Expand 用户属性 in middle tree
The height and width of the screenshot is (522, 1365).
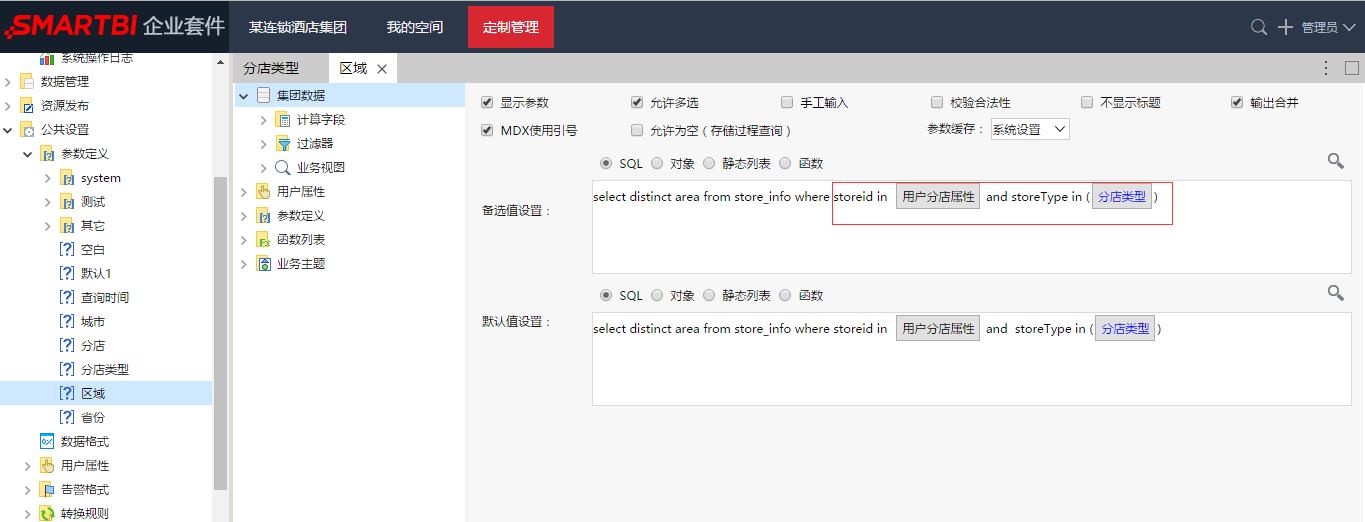[x=244, y=192]
